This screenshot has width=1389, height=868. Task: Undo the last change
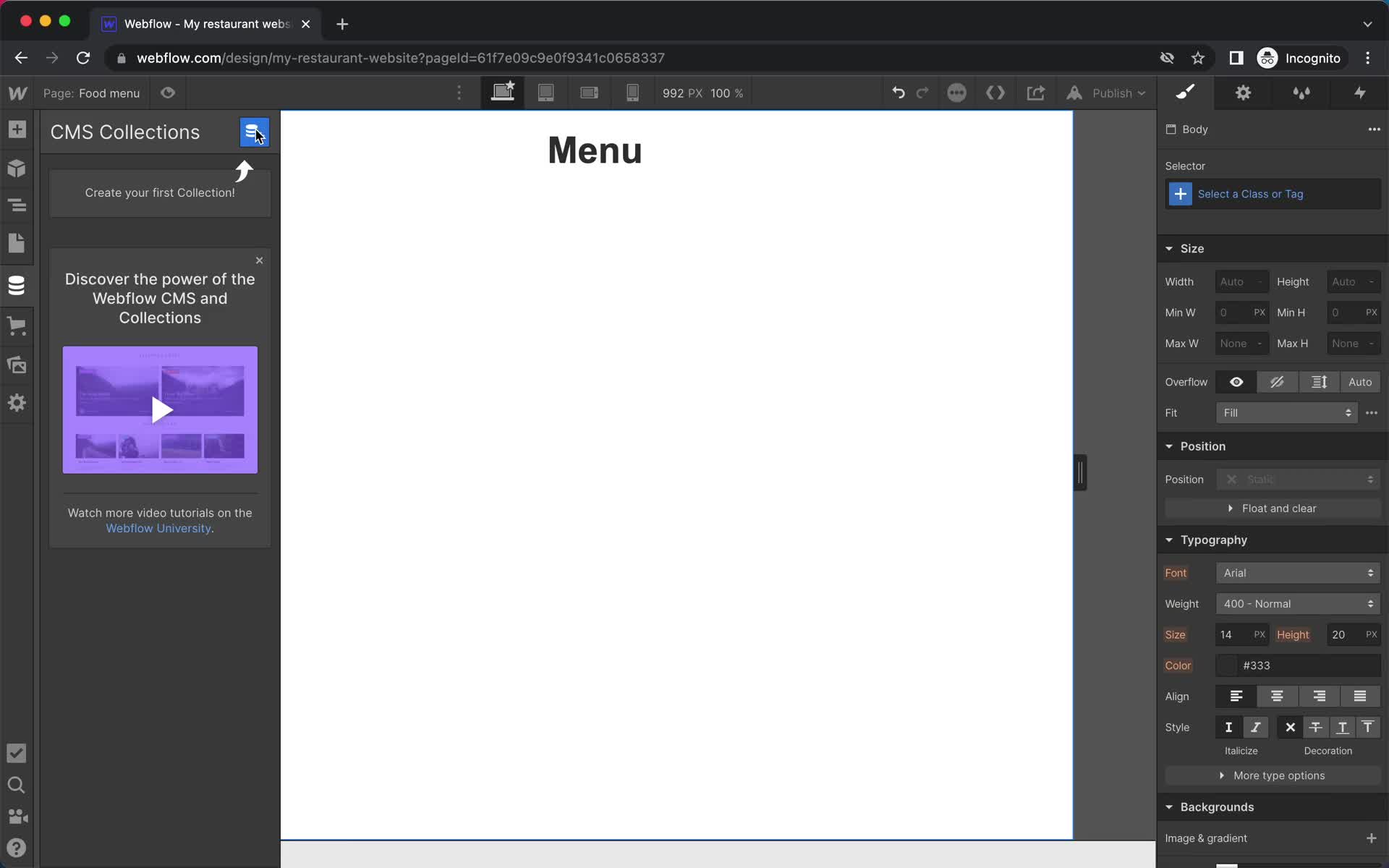pos(899,93)
